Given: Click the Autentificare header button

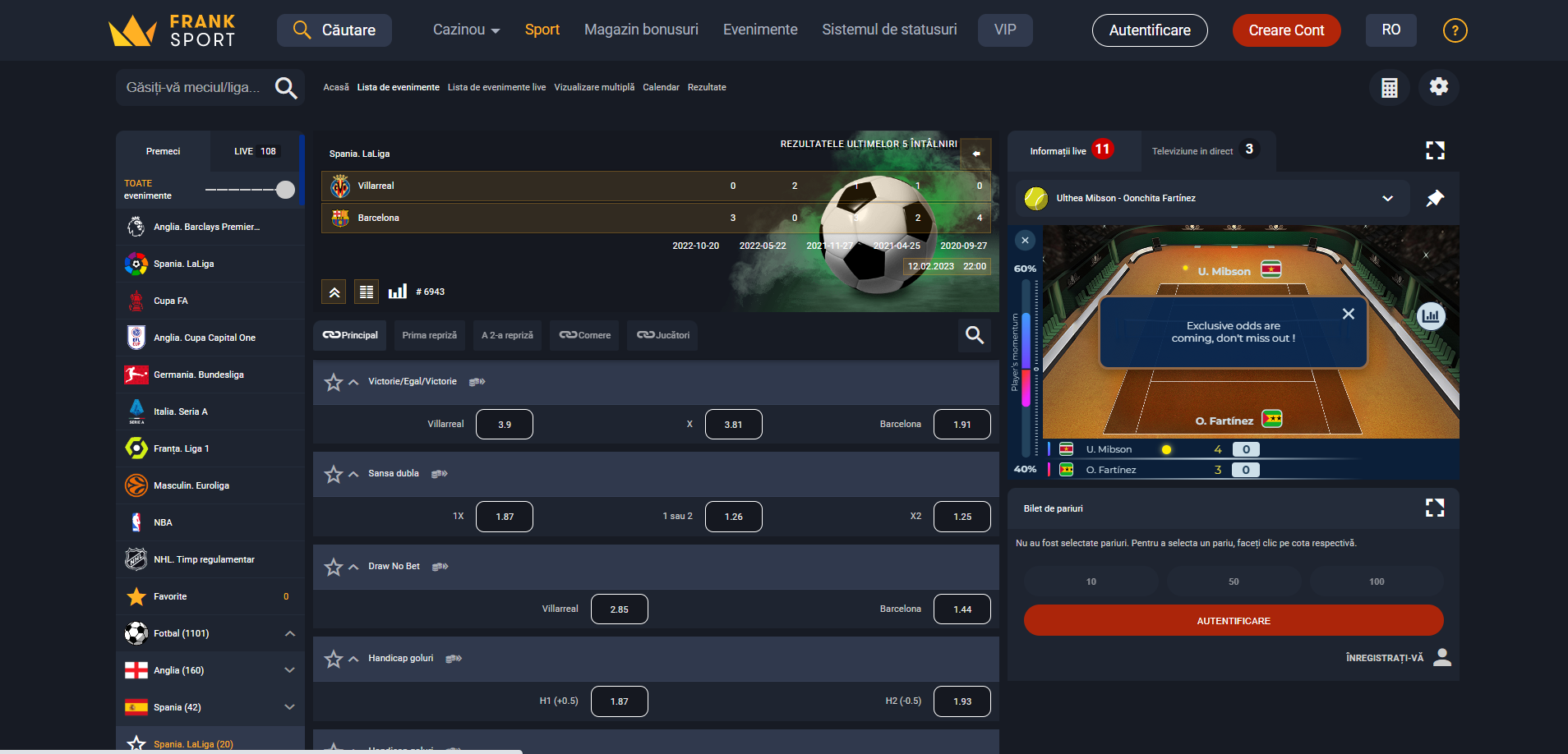Looking at the screenshot, I should coord(1150,30).
